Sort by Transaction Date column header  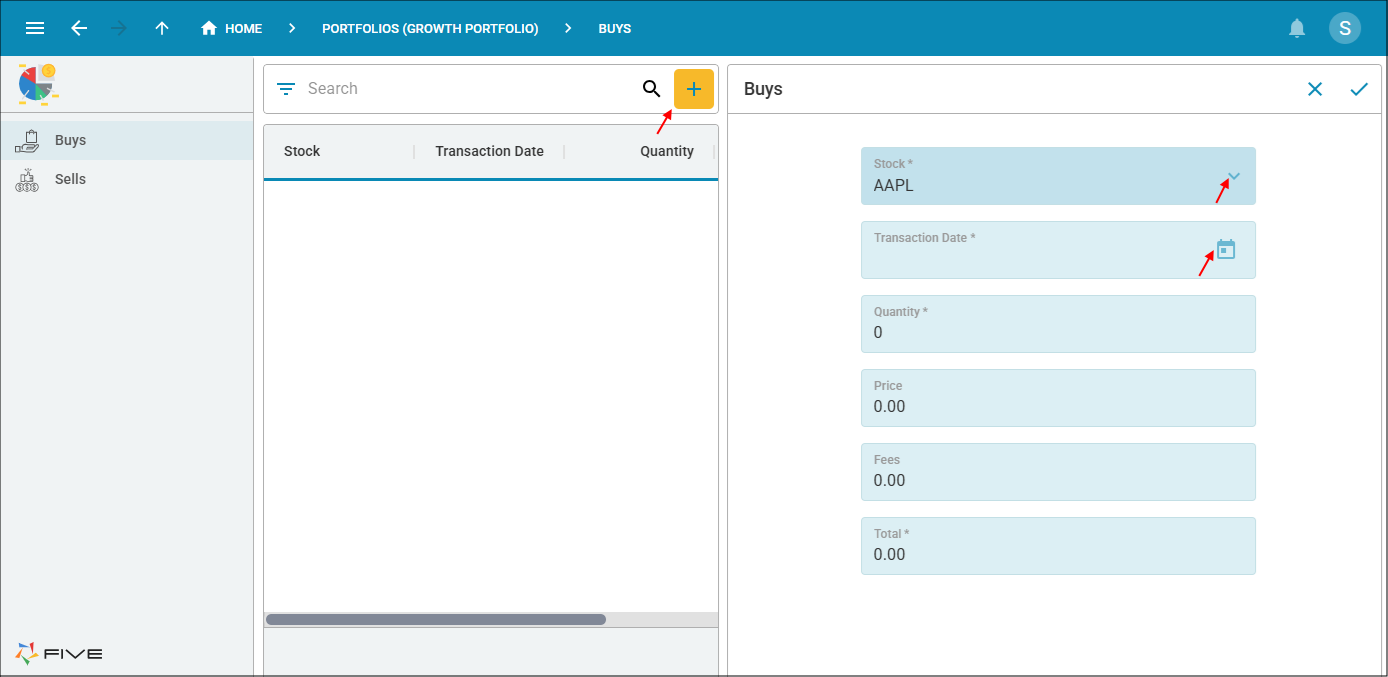pos(489,151)
